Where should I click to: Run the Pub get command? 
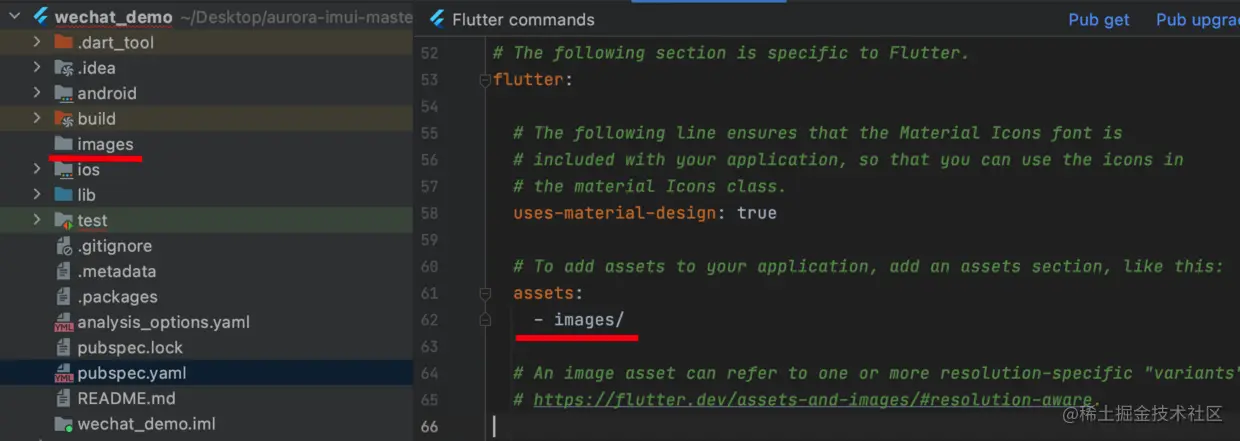coord(1099,20)
